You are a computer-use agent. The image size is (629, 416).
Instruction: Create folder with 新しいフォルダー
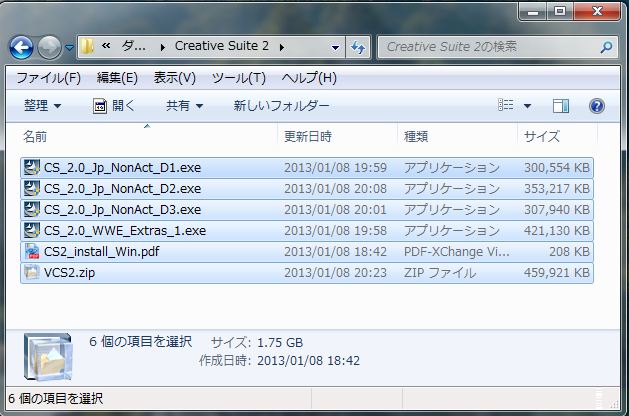pyautogui.click(x=281, y=106)
